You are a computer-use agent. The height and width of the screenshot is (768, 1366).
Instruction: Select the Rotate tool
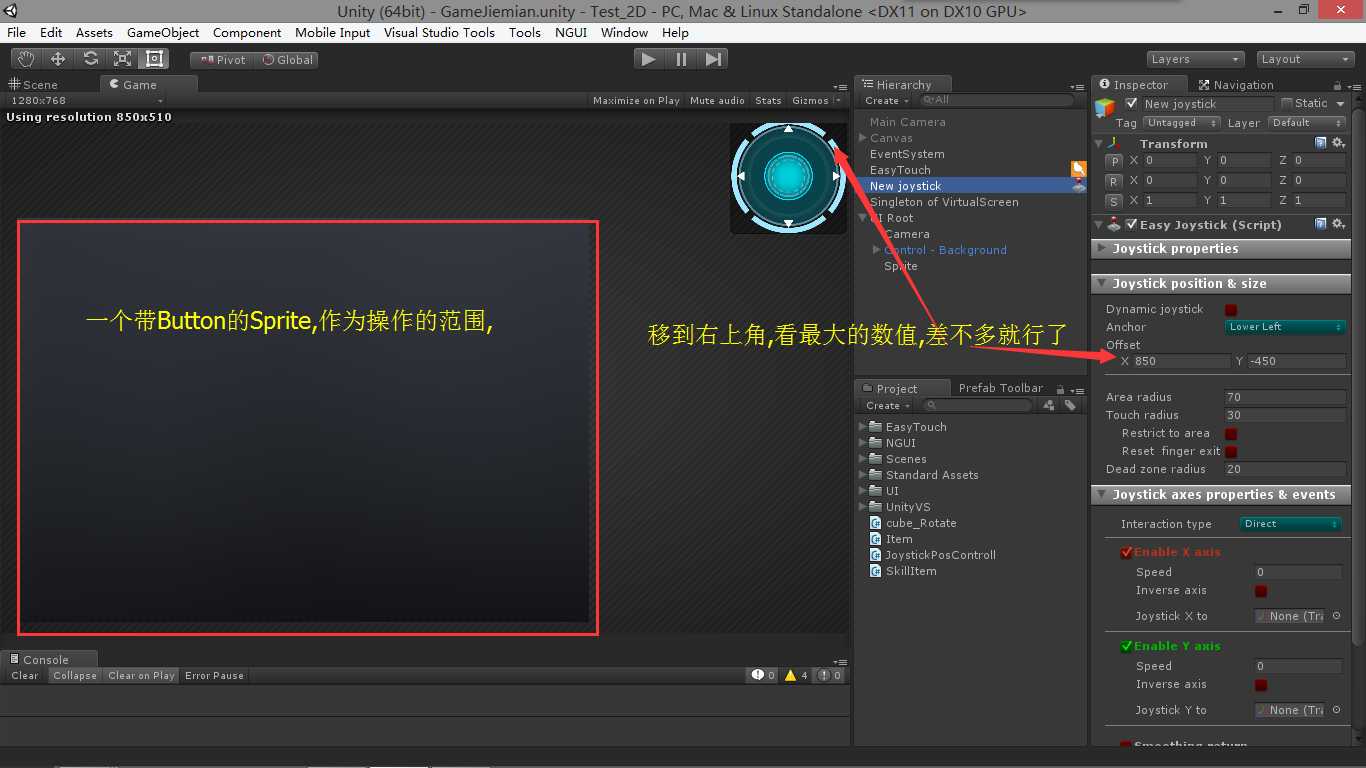pyautogui.click(x=89, y=59)
